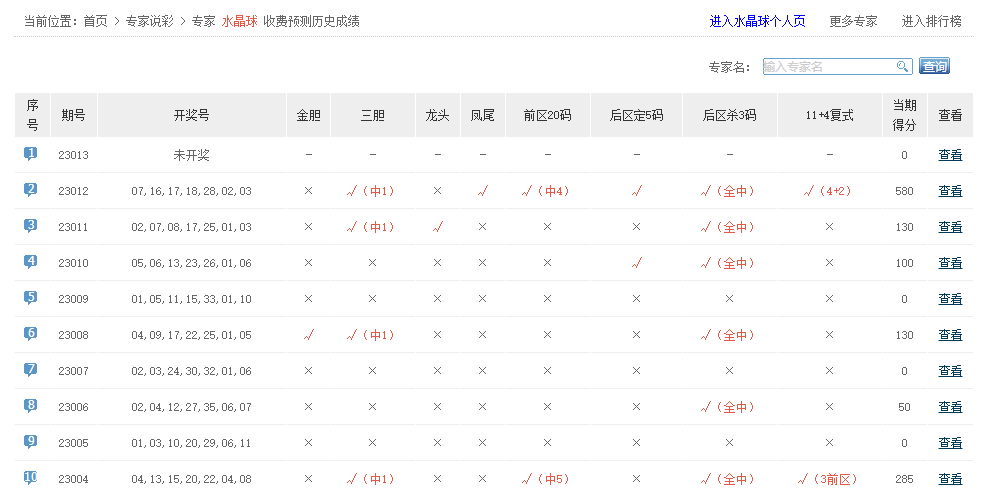Screen dimensions: 991x492
Task: Open 首页 in the breadcrumb
Action: coord(95,21)
